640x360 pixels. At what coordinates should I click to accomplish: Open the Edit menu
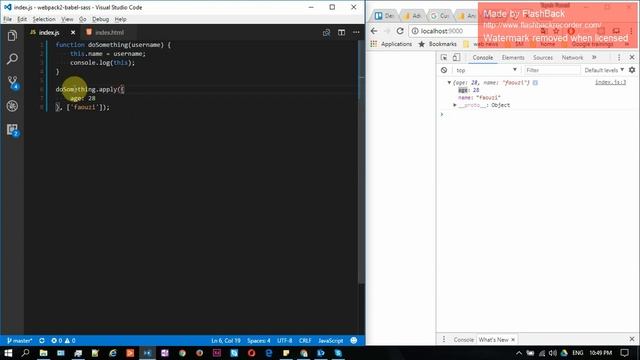pos(22,19)
